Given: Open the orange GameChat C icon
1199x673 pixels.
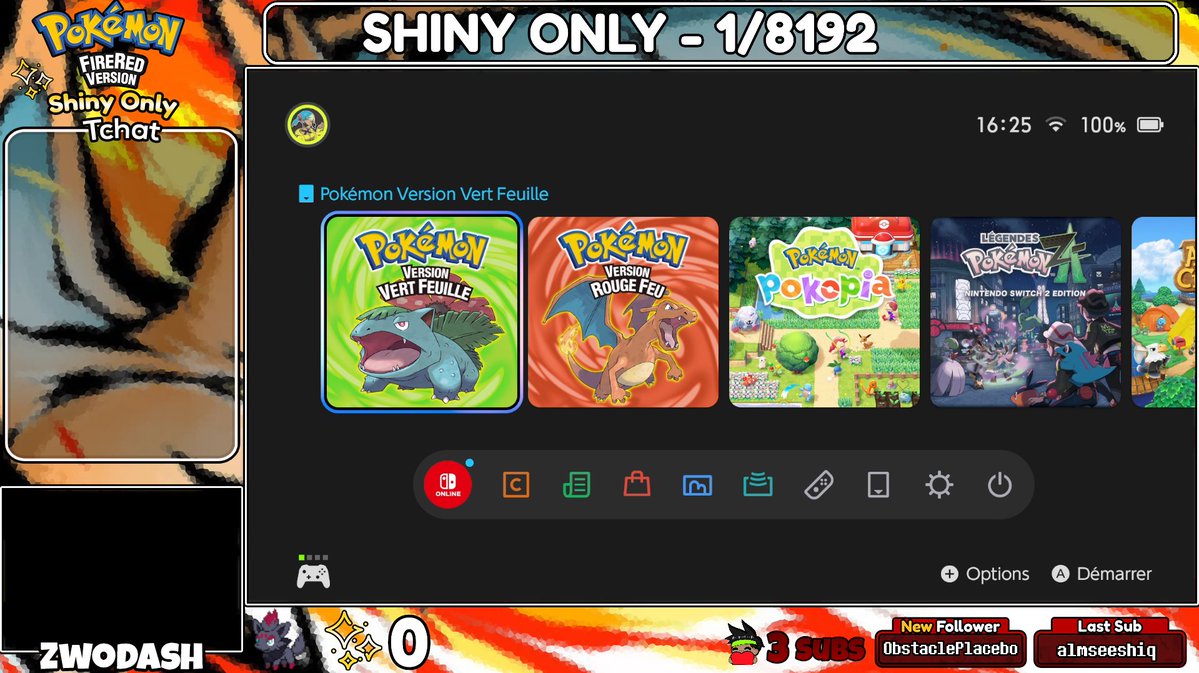Looking at the screenshot, I should click(516, 485).
